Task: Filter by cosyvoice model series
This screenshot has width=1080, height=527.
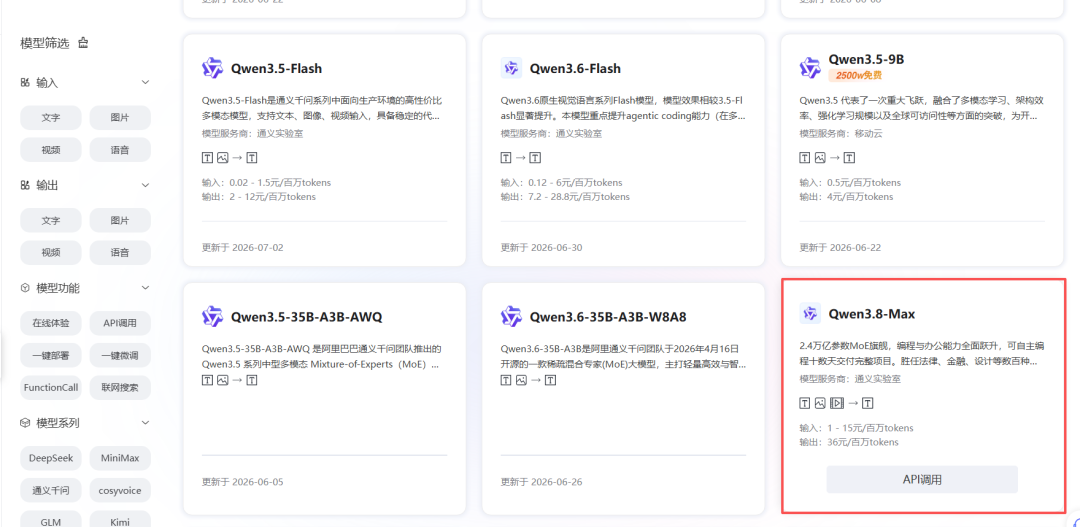Action: pyautogui.click(x=120, y=490)
